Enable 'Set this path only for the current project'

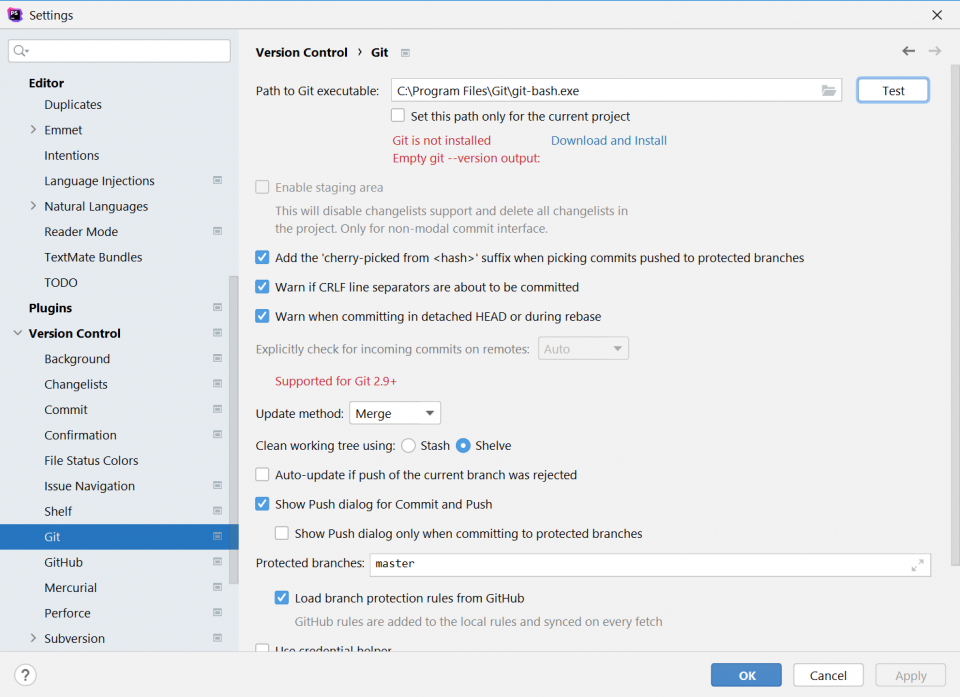(x=398, y=115)
